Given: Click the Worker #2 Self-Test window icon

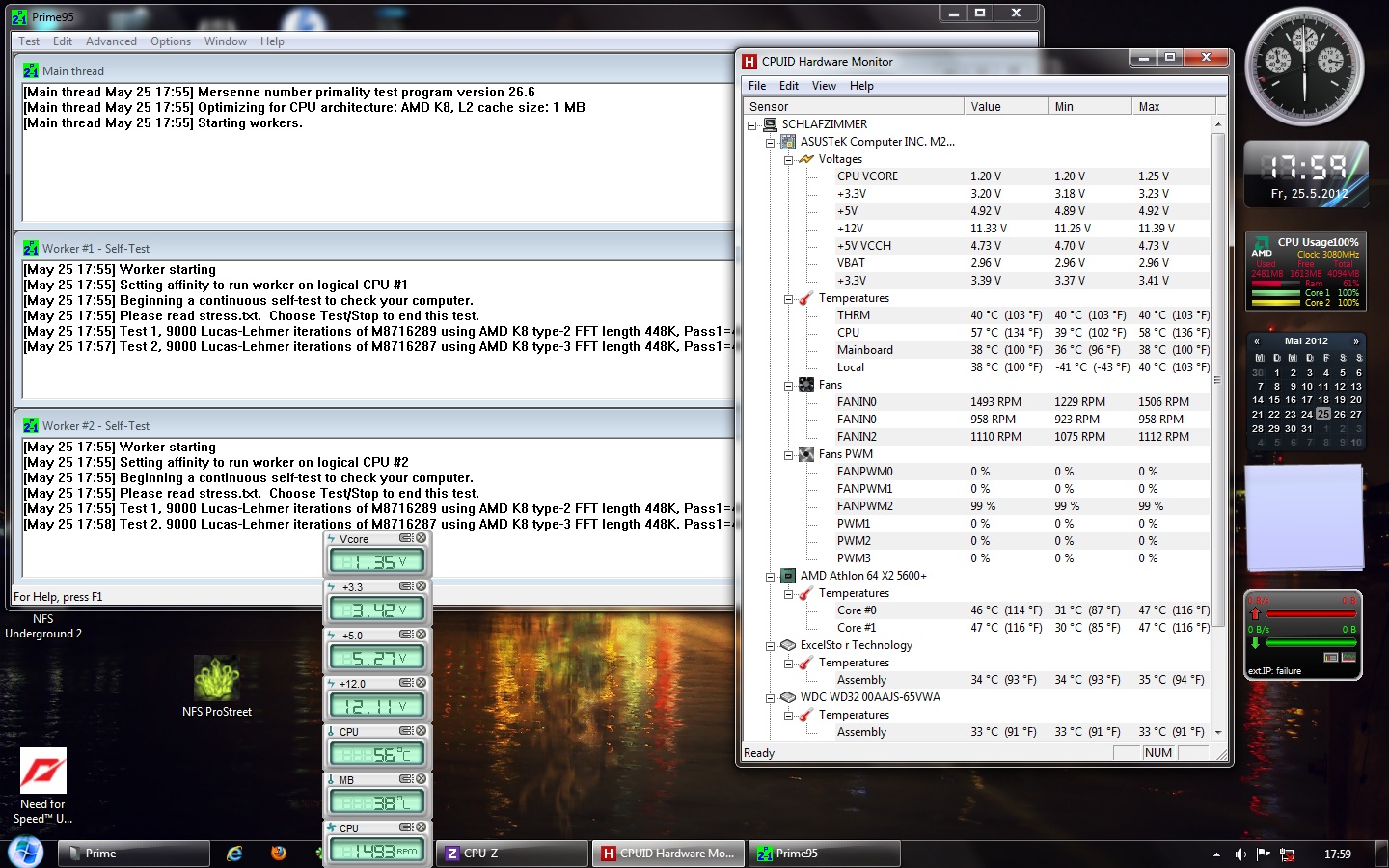Looking at the screenshot, I should (31, 425).
